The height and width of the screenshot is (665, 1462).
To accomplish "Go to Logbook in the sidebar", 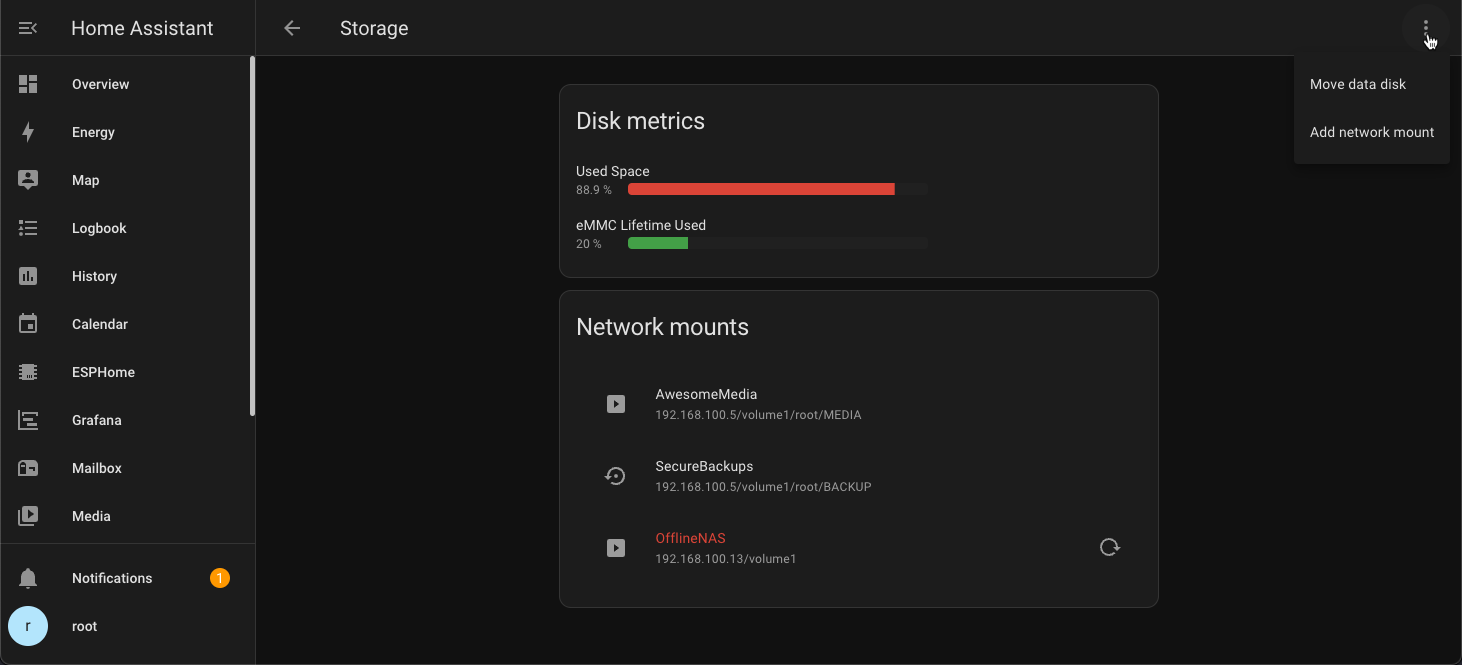I will (126, 228).
